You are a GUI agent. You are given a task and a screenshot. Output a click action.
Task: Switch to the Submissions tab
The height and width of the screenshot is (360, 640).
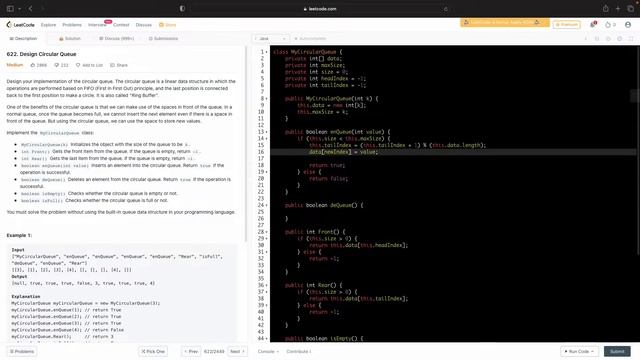pyautogui.click(x=163, y=38)
